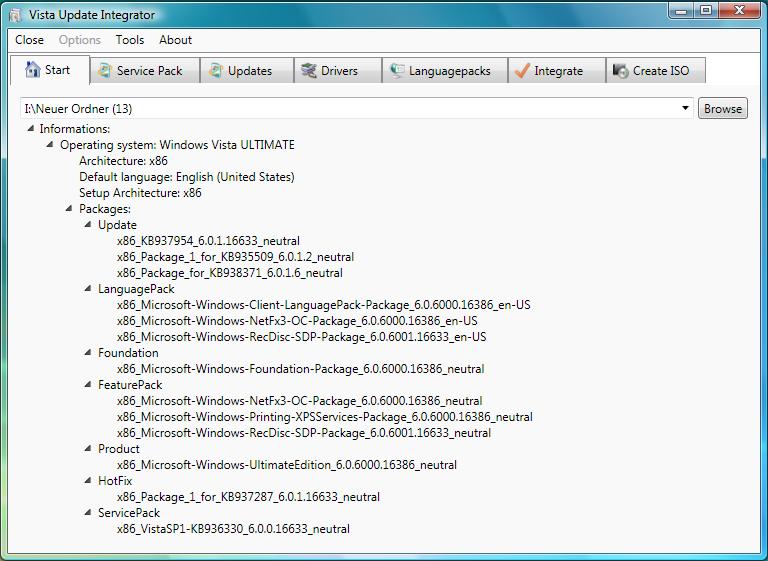Click the Integrate checkmark icon
The image size is (768, 561).
[x=522, y=71]
